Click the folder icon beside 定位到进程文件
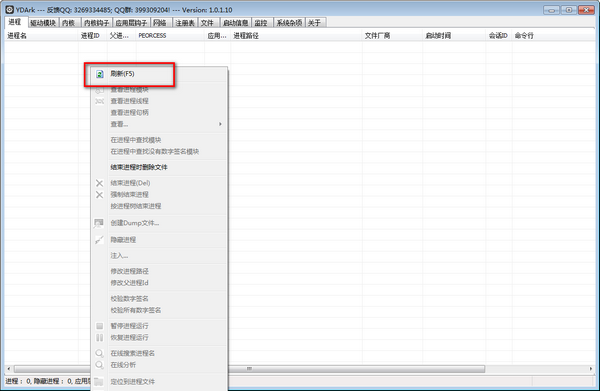The image size is (600, 391). point(99,381)
